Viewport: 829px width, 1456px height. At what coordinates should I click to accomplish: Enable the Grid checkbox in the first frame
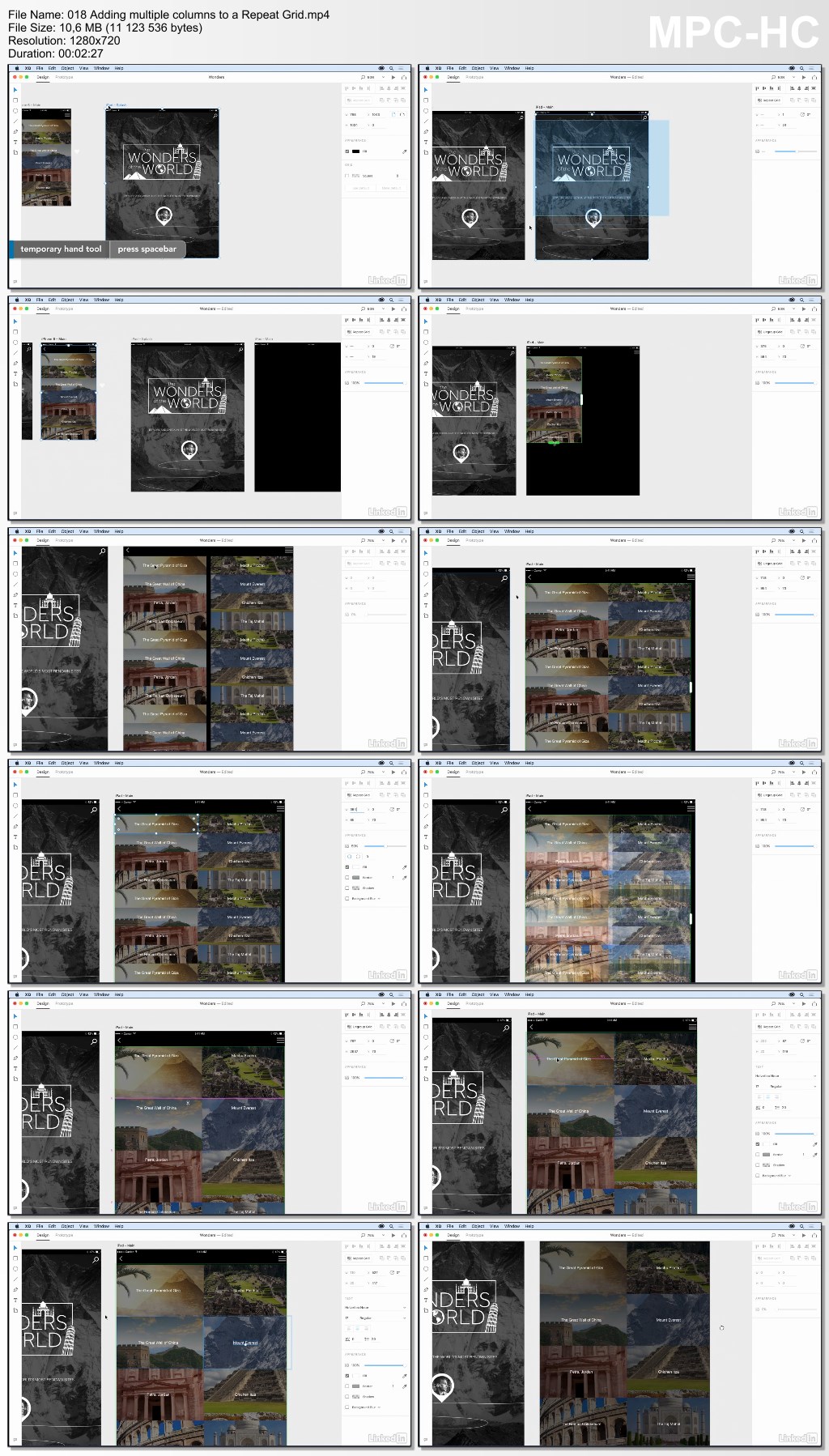tap(347, 176)
